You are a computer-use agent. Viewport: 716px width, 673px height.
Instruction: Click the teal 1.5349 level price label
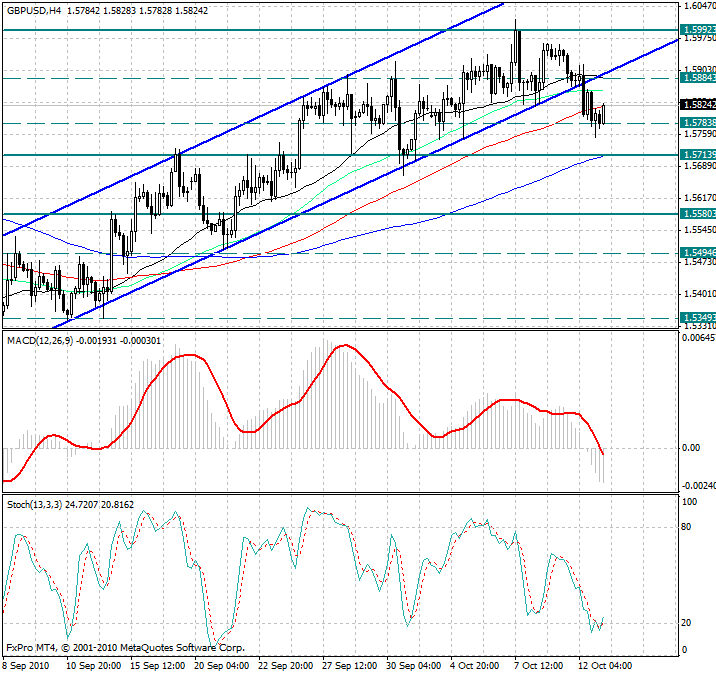[698, 317]
